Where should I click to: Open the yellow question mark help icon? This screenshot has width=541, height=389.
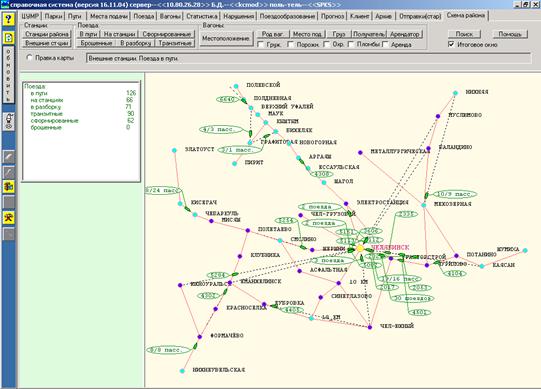coord(9,19)
